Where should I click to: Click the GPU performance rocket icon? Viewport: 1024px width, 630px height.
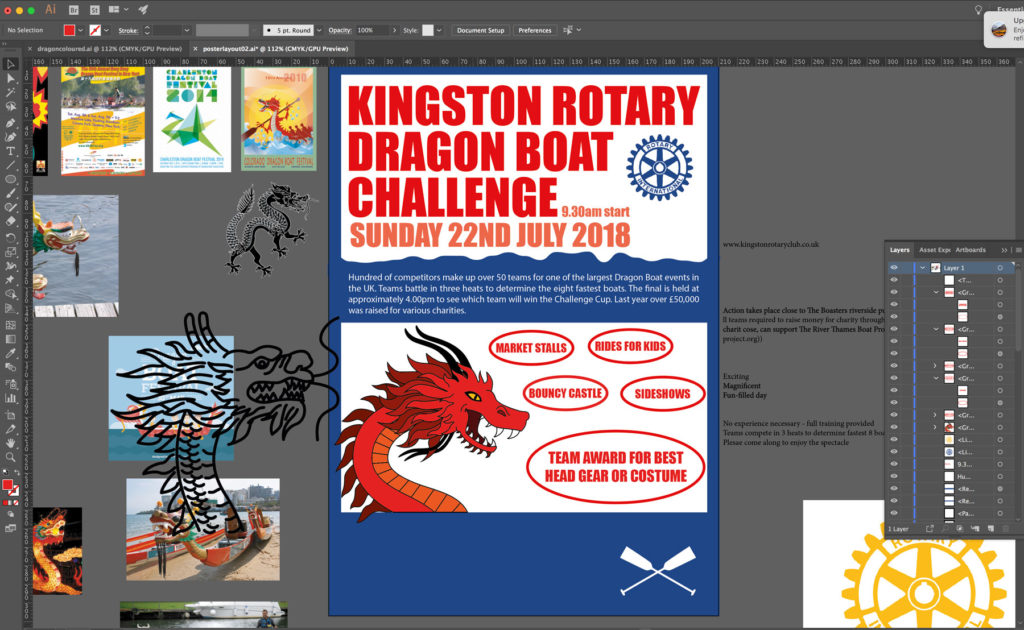tap(144, 10)
